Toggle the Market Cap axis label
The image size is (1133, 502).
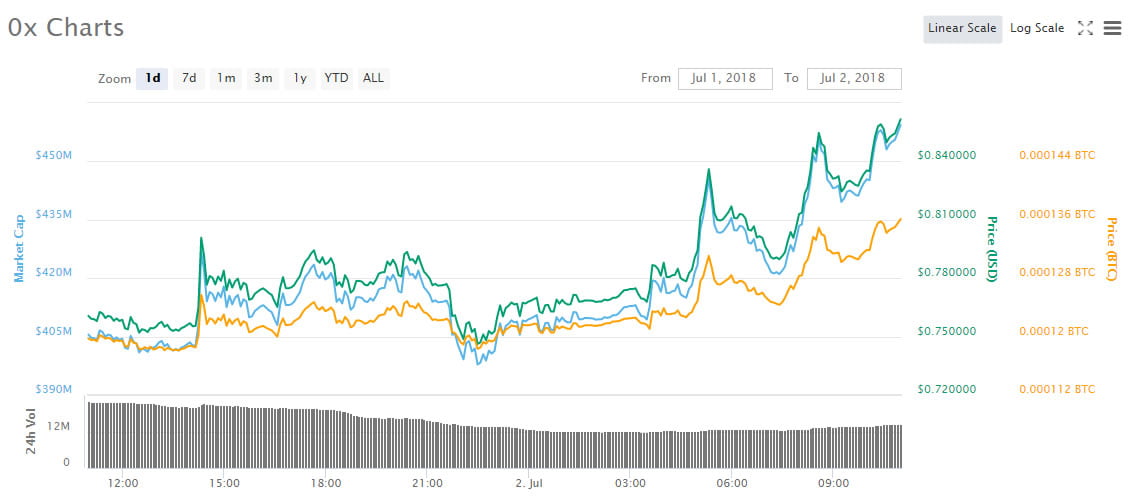coord(19,248)
